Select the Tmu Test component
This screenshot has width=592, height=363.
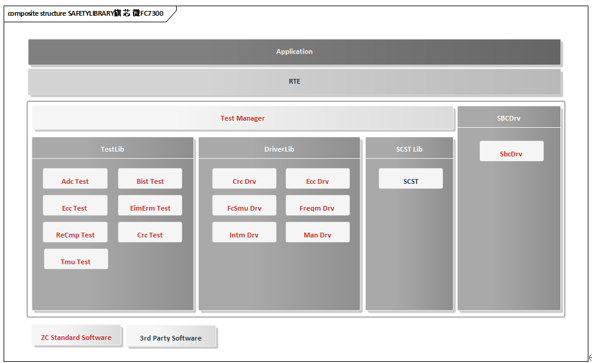[x=76, y=259]
